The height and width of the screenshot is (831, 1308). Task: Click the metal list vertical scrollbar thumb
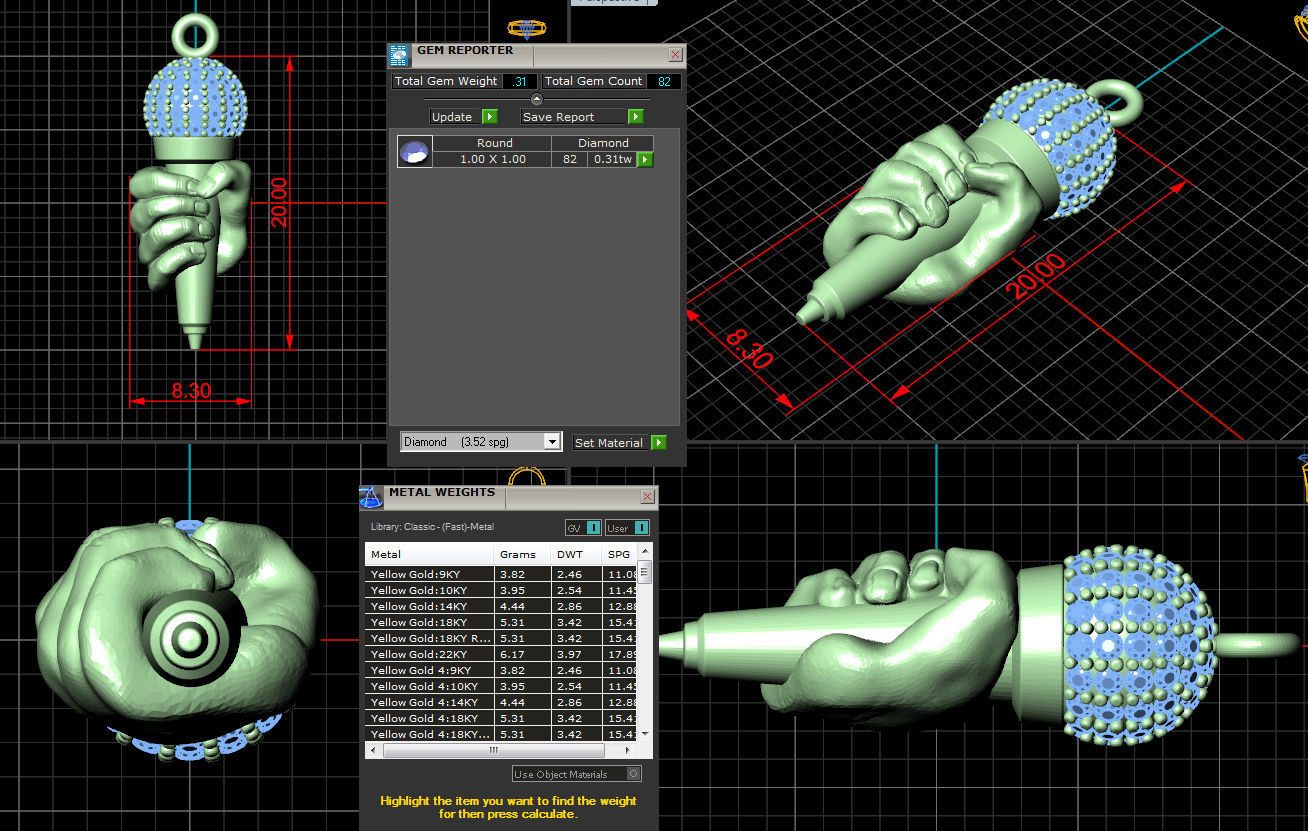[645, 572]
